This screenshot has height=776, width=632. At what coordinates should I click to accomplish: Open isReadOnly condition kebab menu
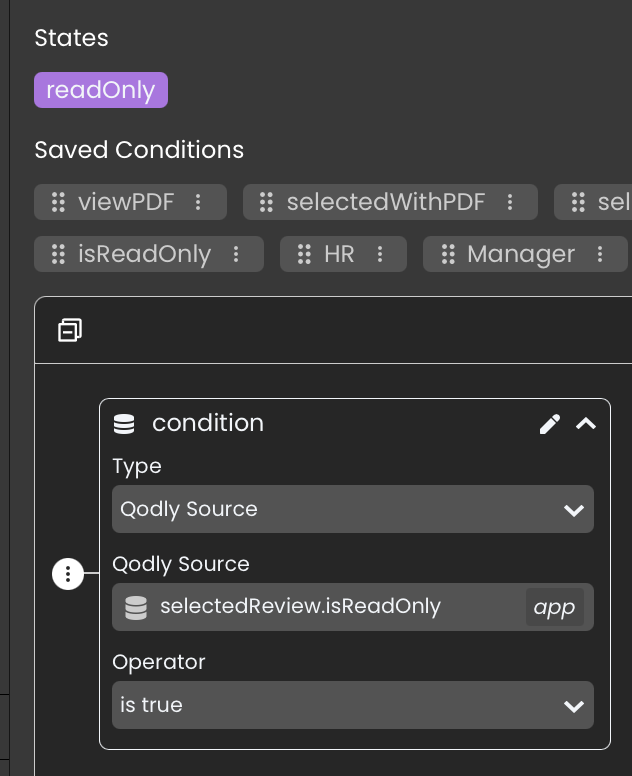(236, 254)
